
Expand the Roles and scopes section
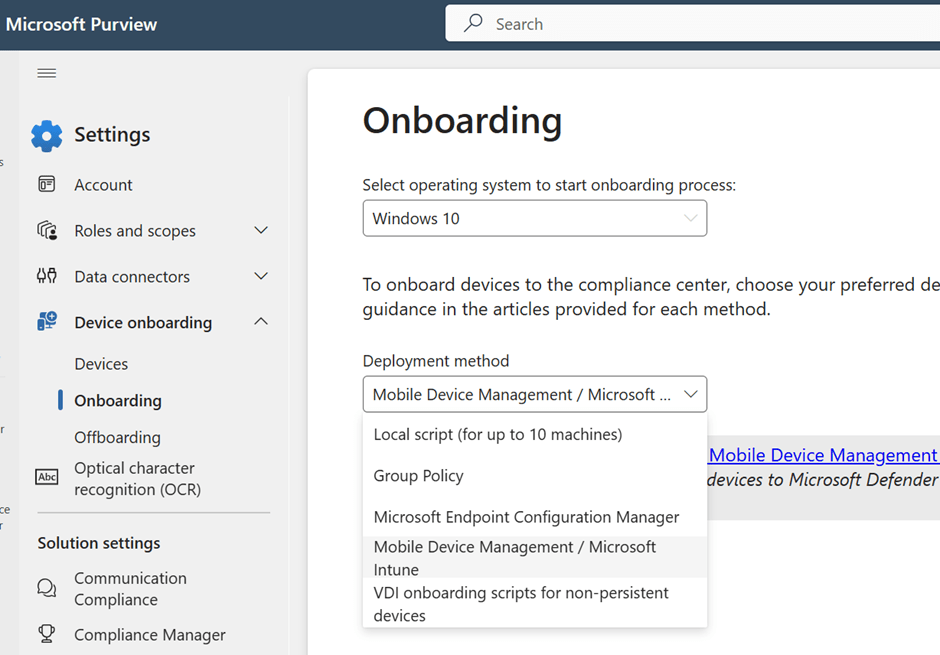(261, 231)
